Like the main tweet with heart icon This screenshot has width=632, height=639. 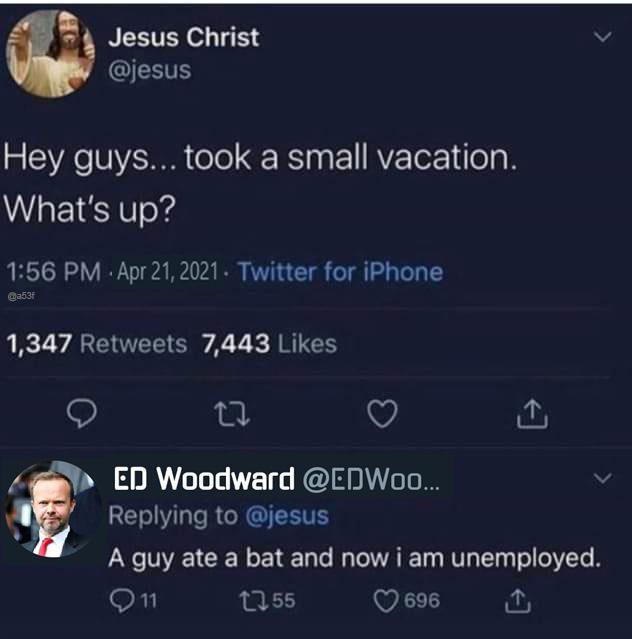[x=382, y=414]
